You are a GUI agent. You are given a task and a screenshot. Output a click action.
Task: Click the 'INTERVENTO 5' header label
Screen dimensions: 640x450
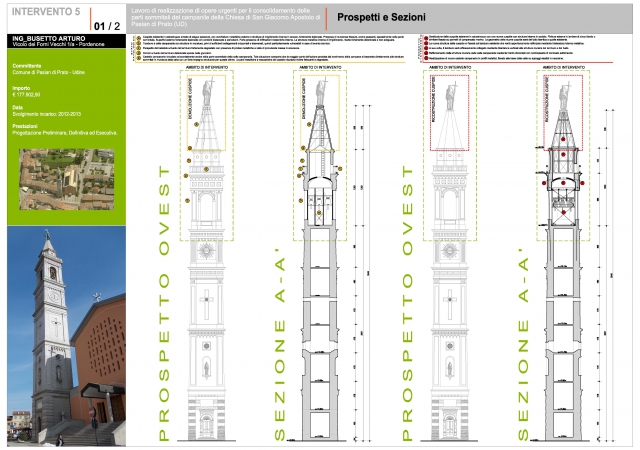point(40,14)
